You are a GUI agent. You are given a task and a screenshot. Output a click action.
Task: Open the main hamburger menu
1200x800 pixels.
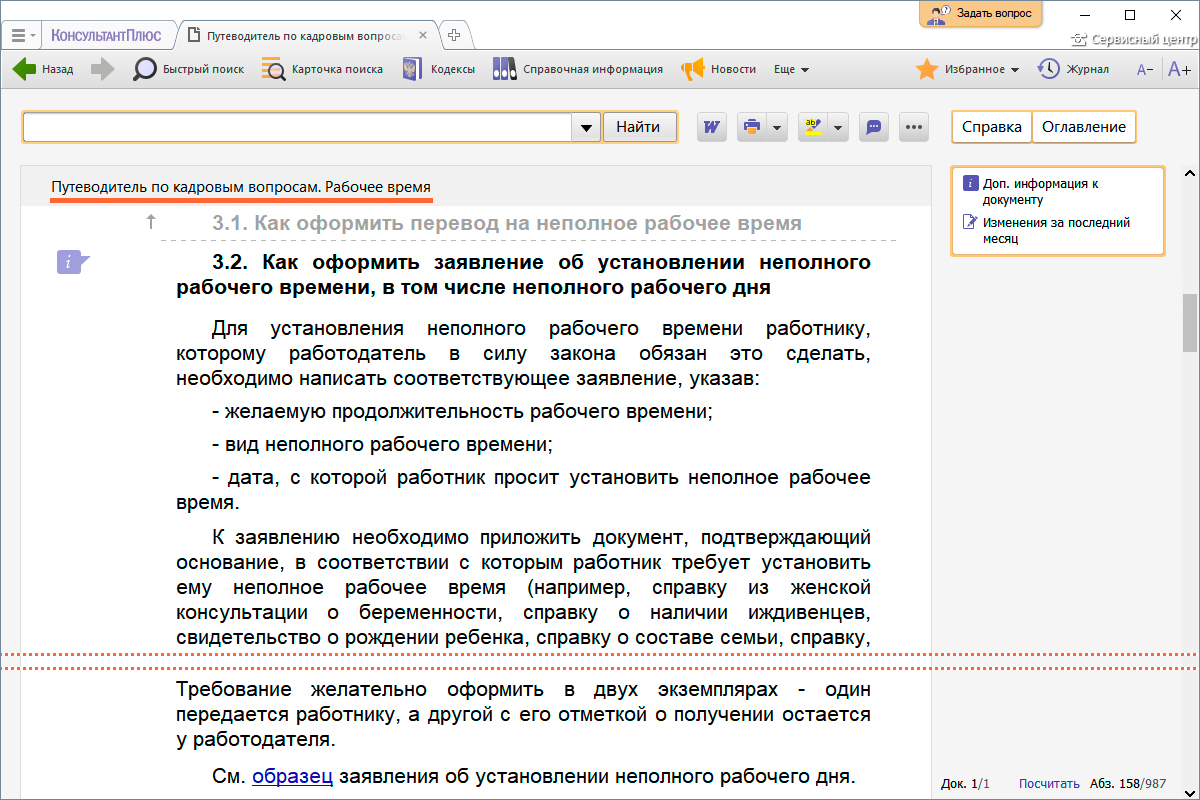pyautogui.click(x=22, y=35)
